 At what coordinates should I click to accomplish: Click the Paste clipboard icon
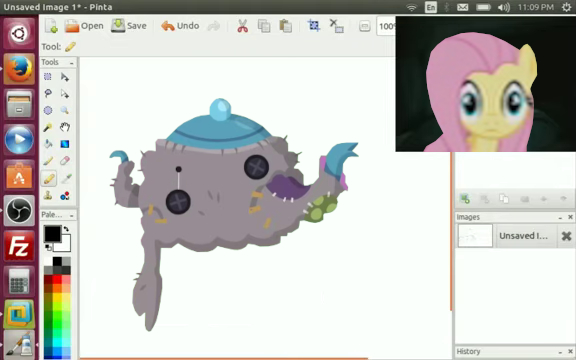(x=285, y=26)
